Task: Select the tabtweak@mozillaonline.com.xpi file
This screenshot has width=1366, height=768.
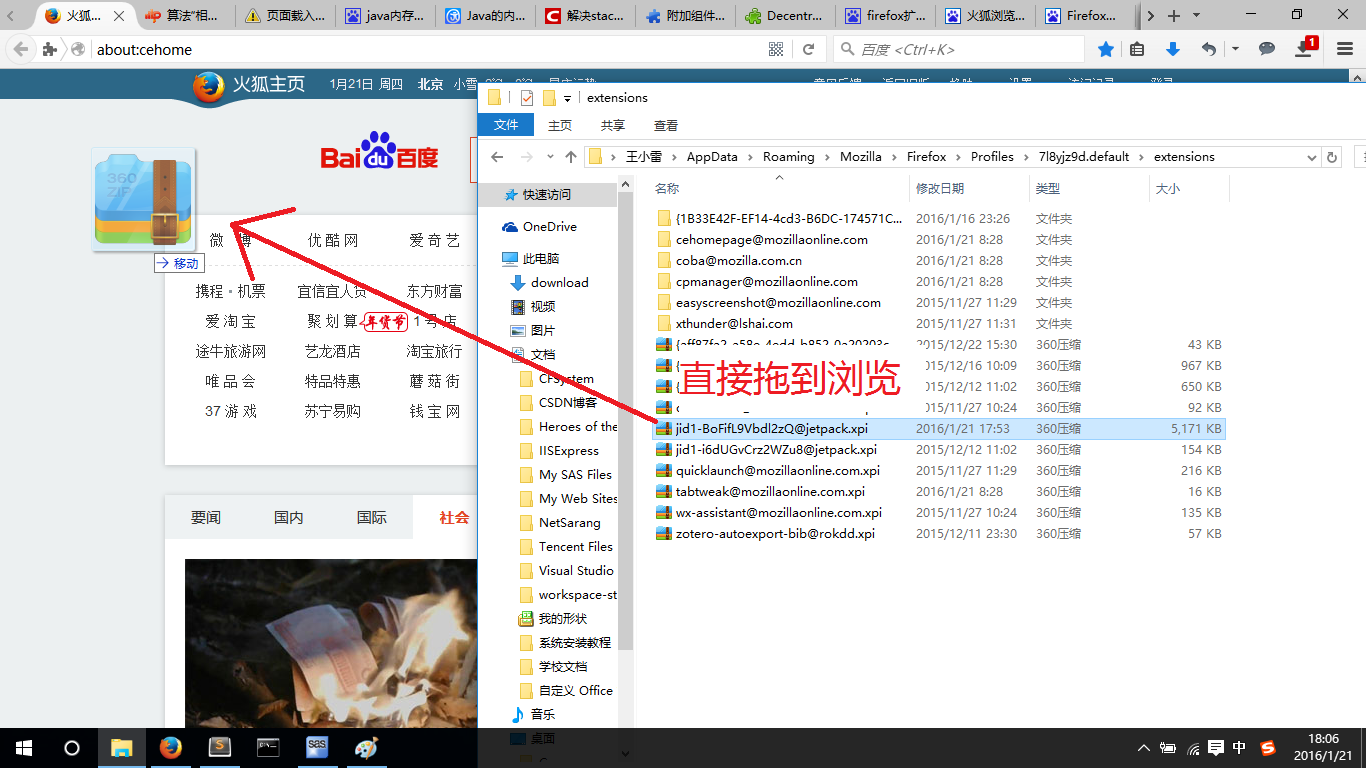Action: [770, 491]
